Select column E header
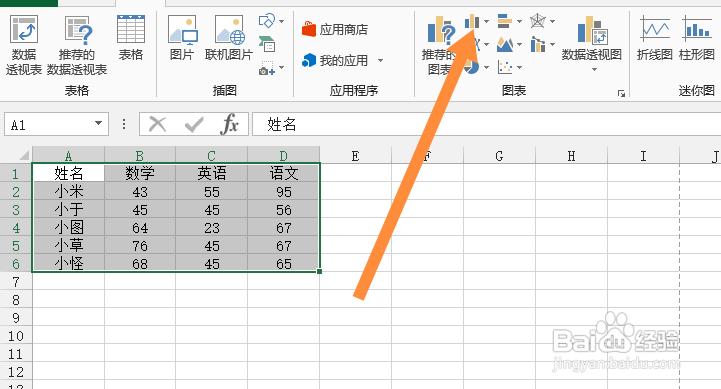The image size is (721, 389). (355, 155)
